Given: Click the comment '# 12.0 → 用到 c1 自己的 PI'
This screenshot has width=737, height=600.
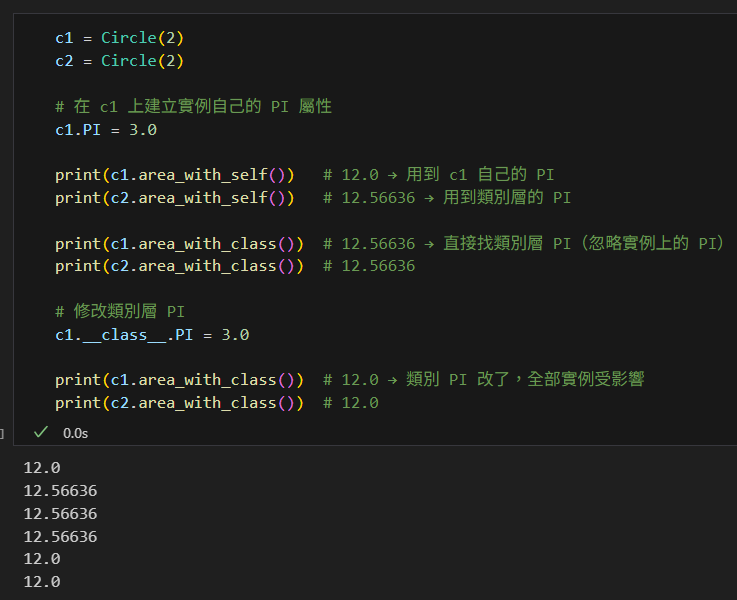Looking at the screenshot, I should [x=439, y=175].
